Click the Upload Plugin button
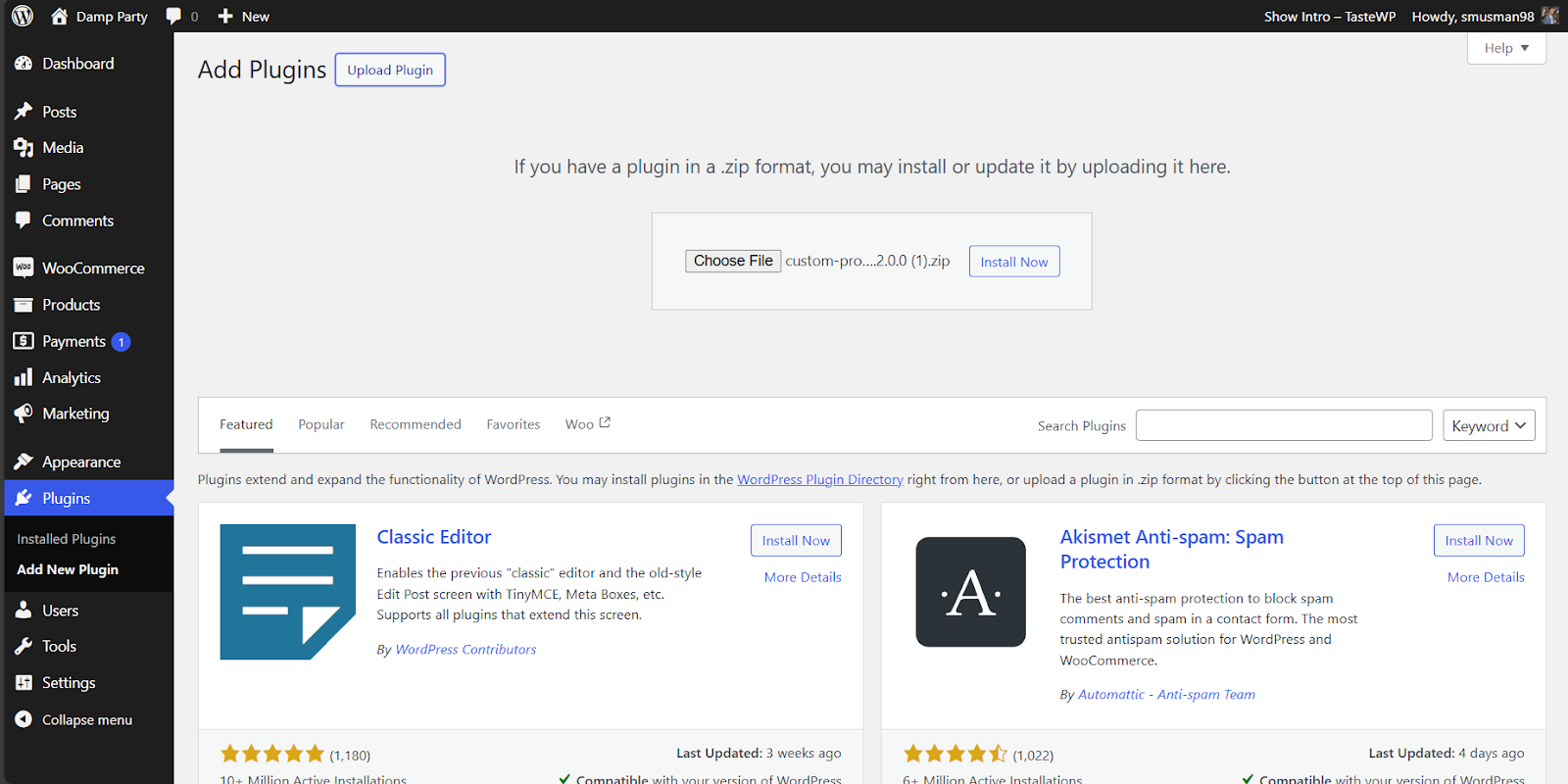The width and height of the screenshot is (1568, 784). point(390,70)
